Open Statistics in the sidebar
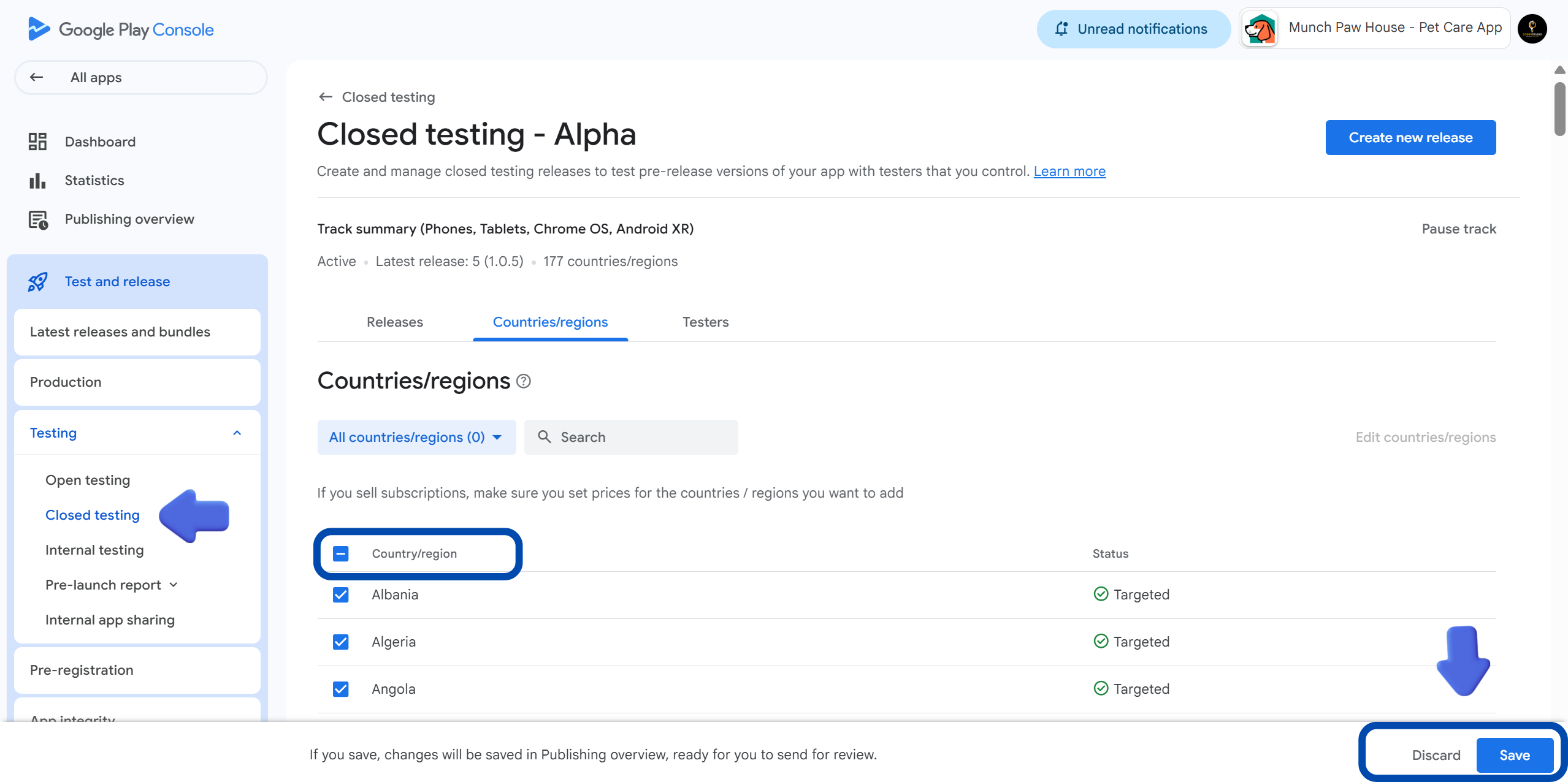The image size is (1568, 782). (94, 180)
